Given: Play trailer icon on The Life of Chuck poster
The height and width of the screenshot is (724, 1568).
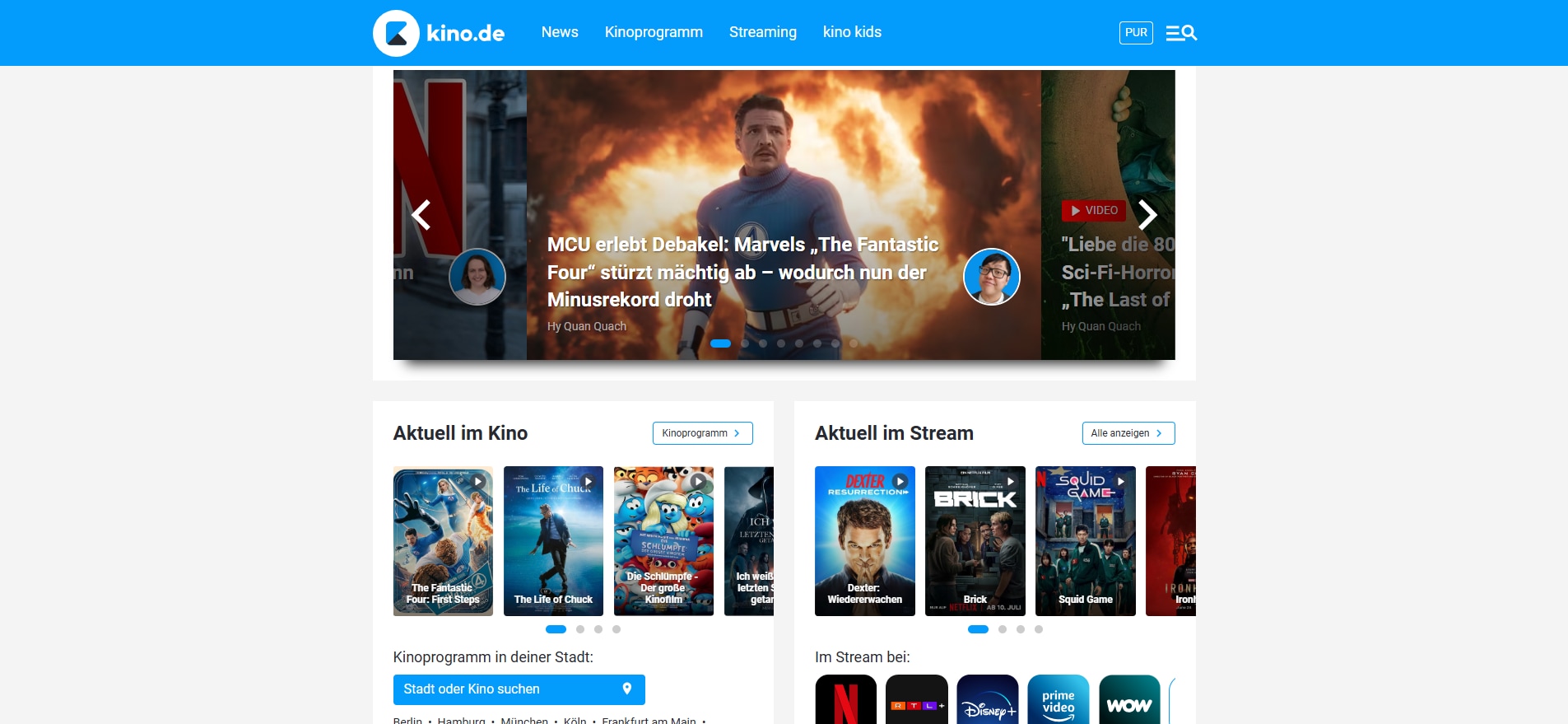Looking at the screenshot, I should coord(589,482).
